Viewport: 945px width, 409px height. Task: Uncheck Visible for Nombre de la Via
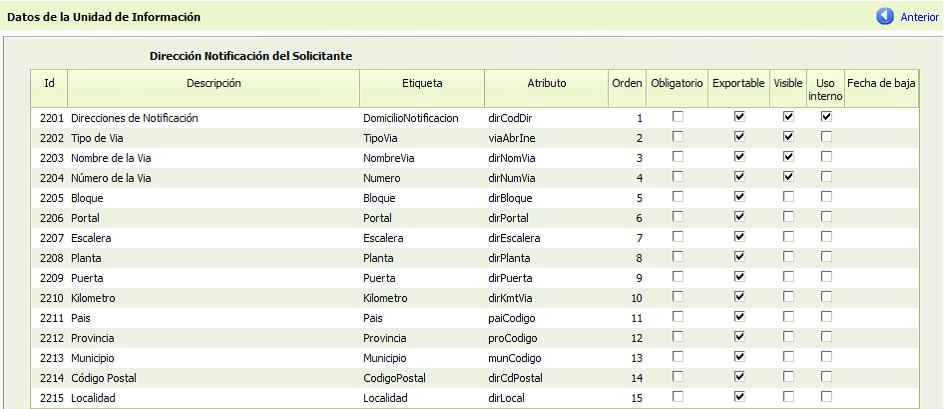(x=788, y=157)
